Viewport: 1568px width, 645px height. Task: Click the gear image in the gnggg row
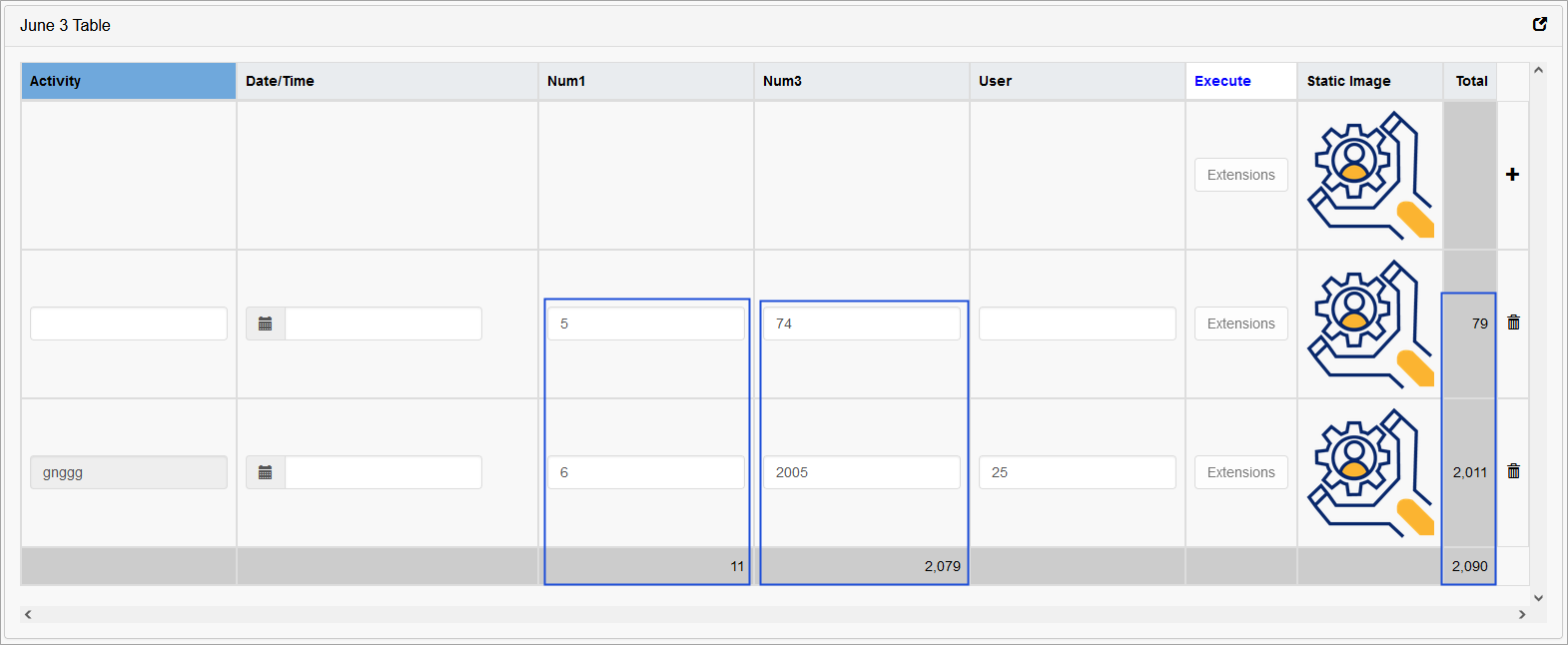1369,472
